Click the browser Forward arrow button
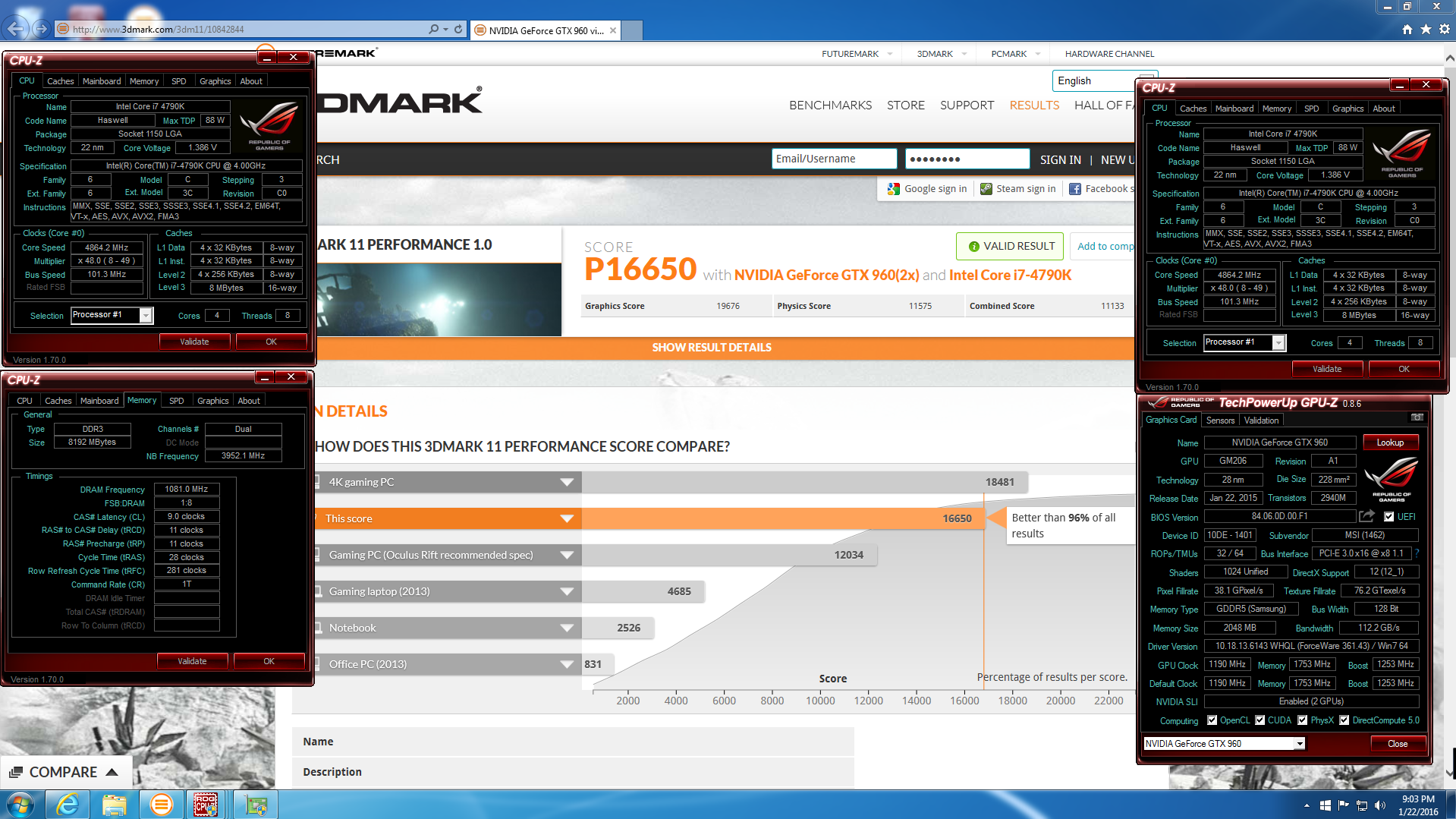The width and height of the screenshot is (1456, 819). [x=42, y=29]
